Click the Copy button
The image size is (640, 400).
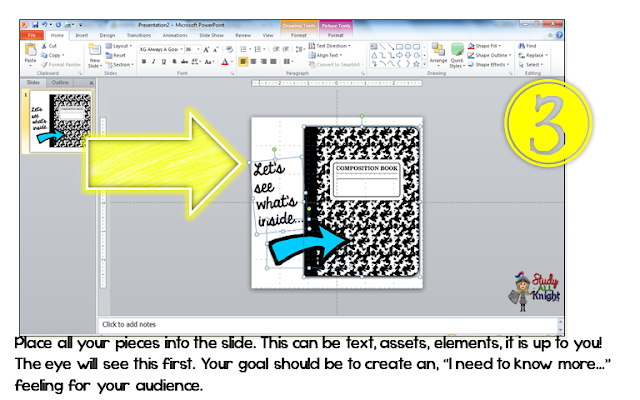53,56
